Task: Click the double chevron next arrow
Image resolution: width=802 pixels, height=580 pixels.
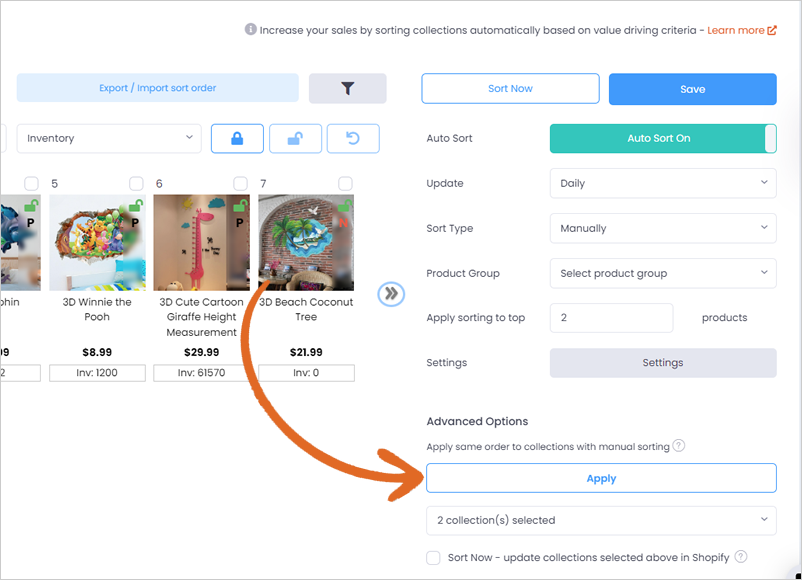Action: click(391, 294)
